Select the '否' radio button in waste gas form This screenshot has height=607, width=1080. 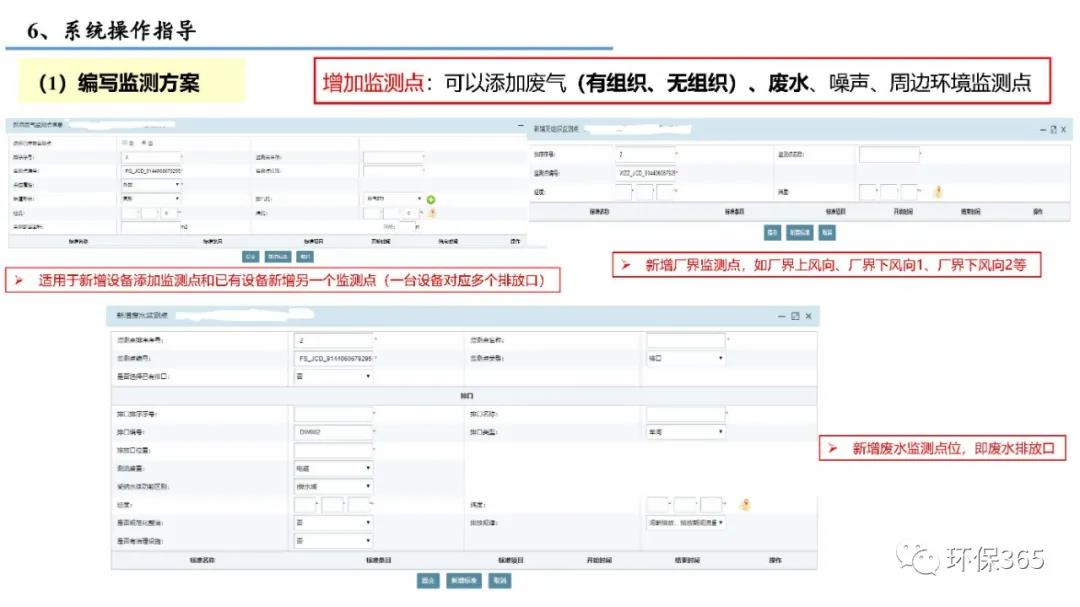[141, 142]
